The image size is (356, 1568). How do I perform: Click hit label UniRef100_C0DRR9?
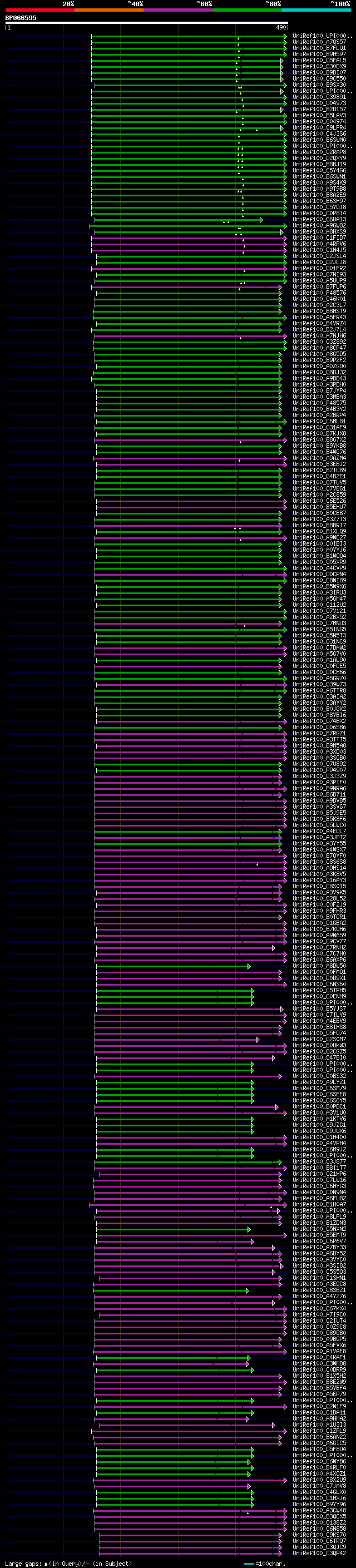click(x=319, y=1369)
